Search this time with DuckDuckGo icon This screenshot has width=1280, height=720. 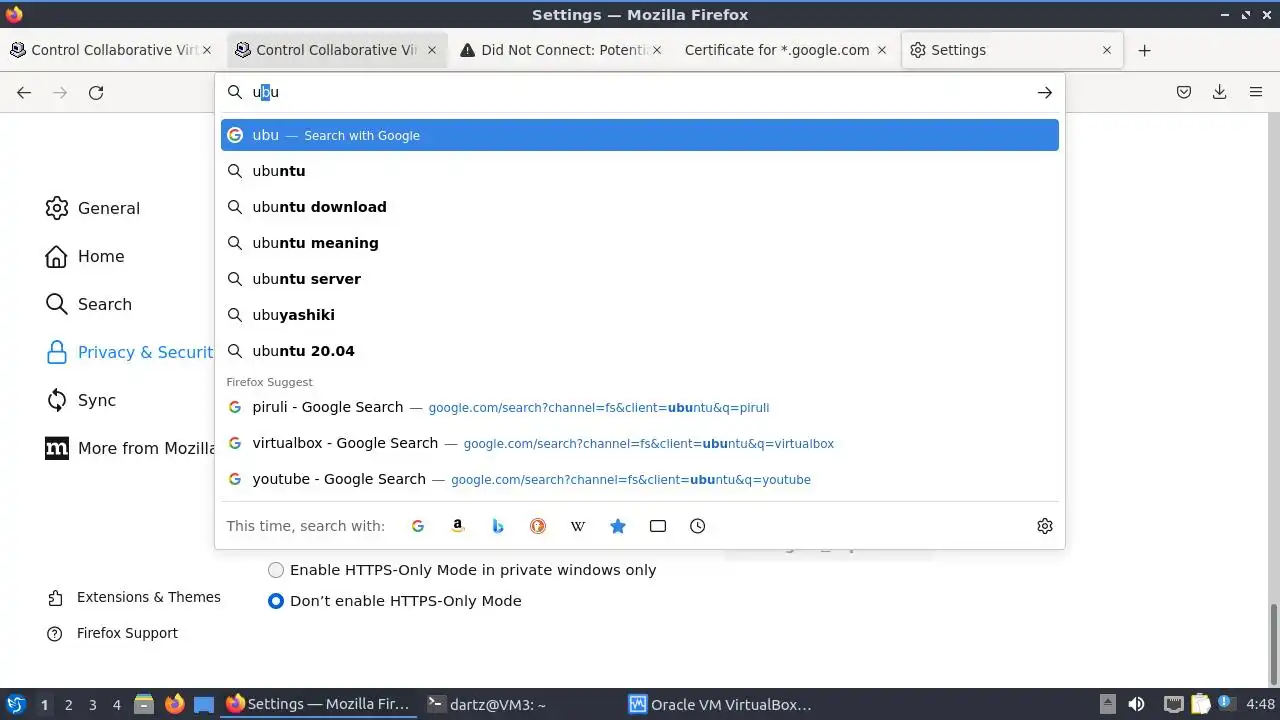tap(538, 526)
